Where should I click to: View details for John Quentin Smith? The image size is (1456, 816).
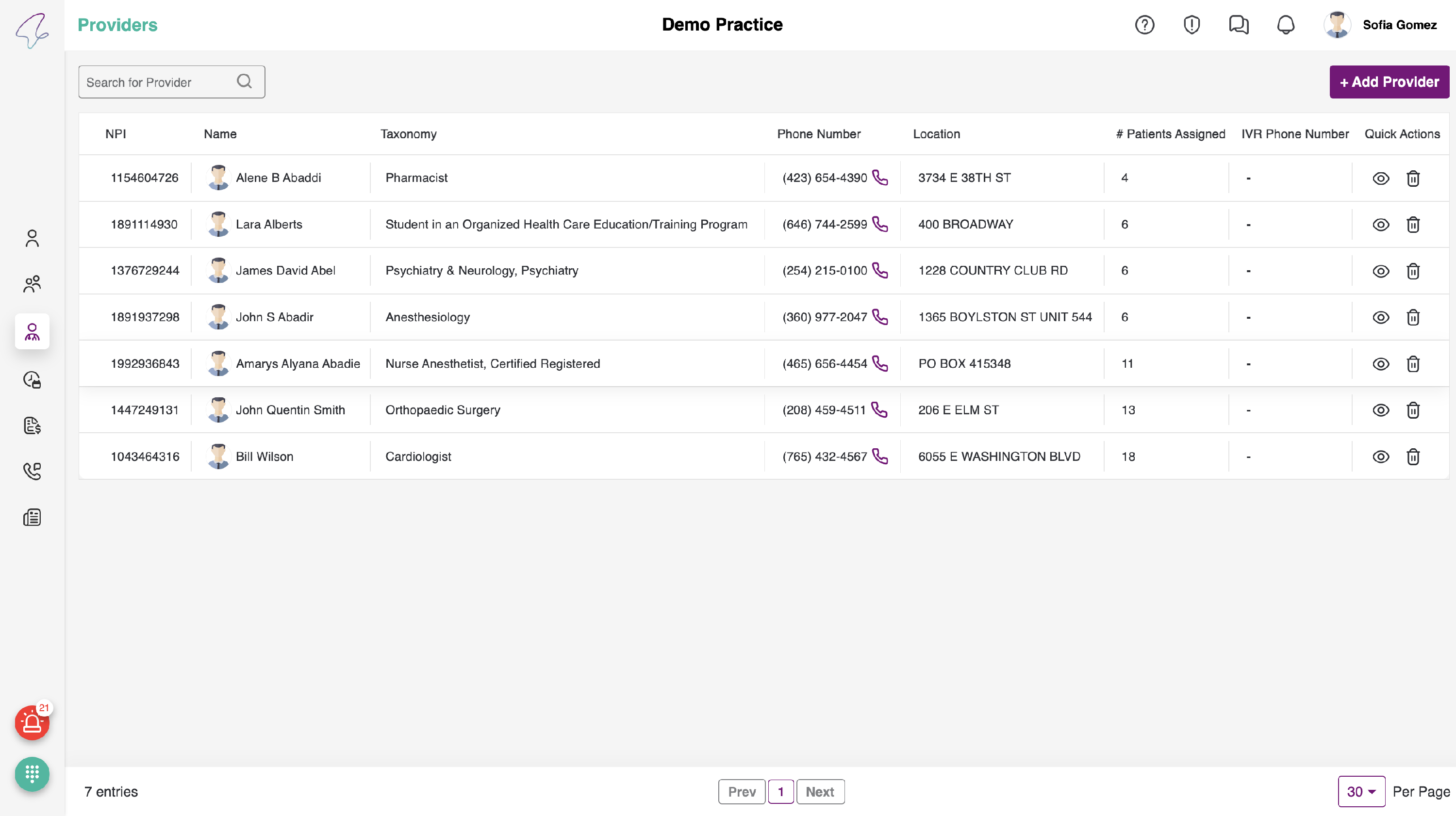point(1380,410)
